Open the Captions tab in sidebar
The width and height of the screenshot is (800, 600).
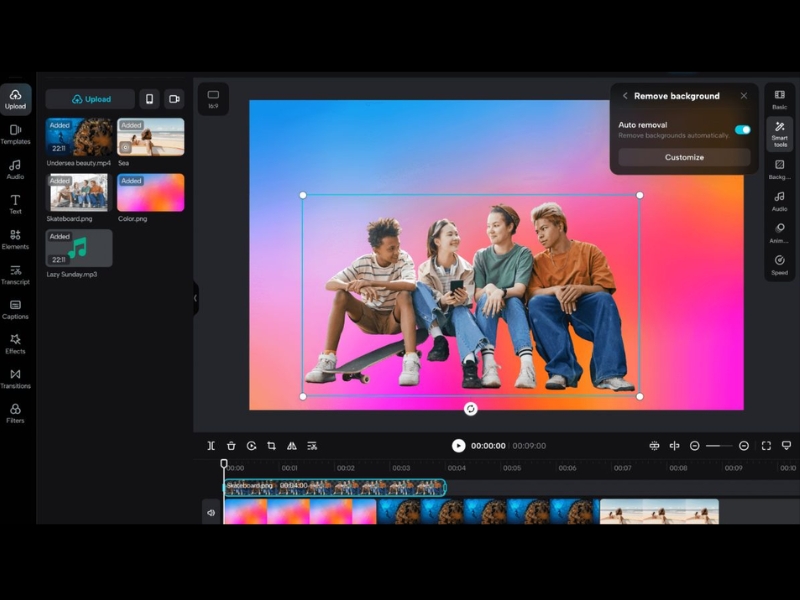(x=15, y=309)
